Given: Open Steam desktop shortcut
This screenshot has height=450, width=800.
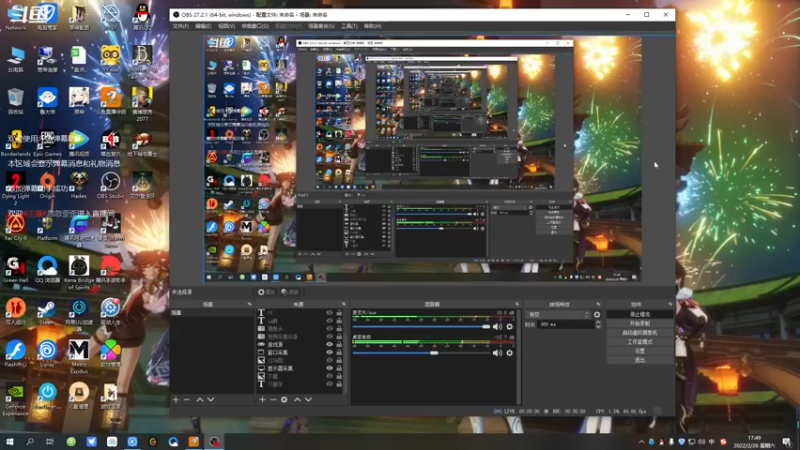Looking at the screenshot, I should click(x=47, y=312).
